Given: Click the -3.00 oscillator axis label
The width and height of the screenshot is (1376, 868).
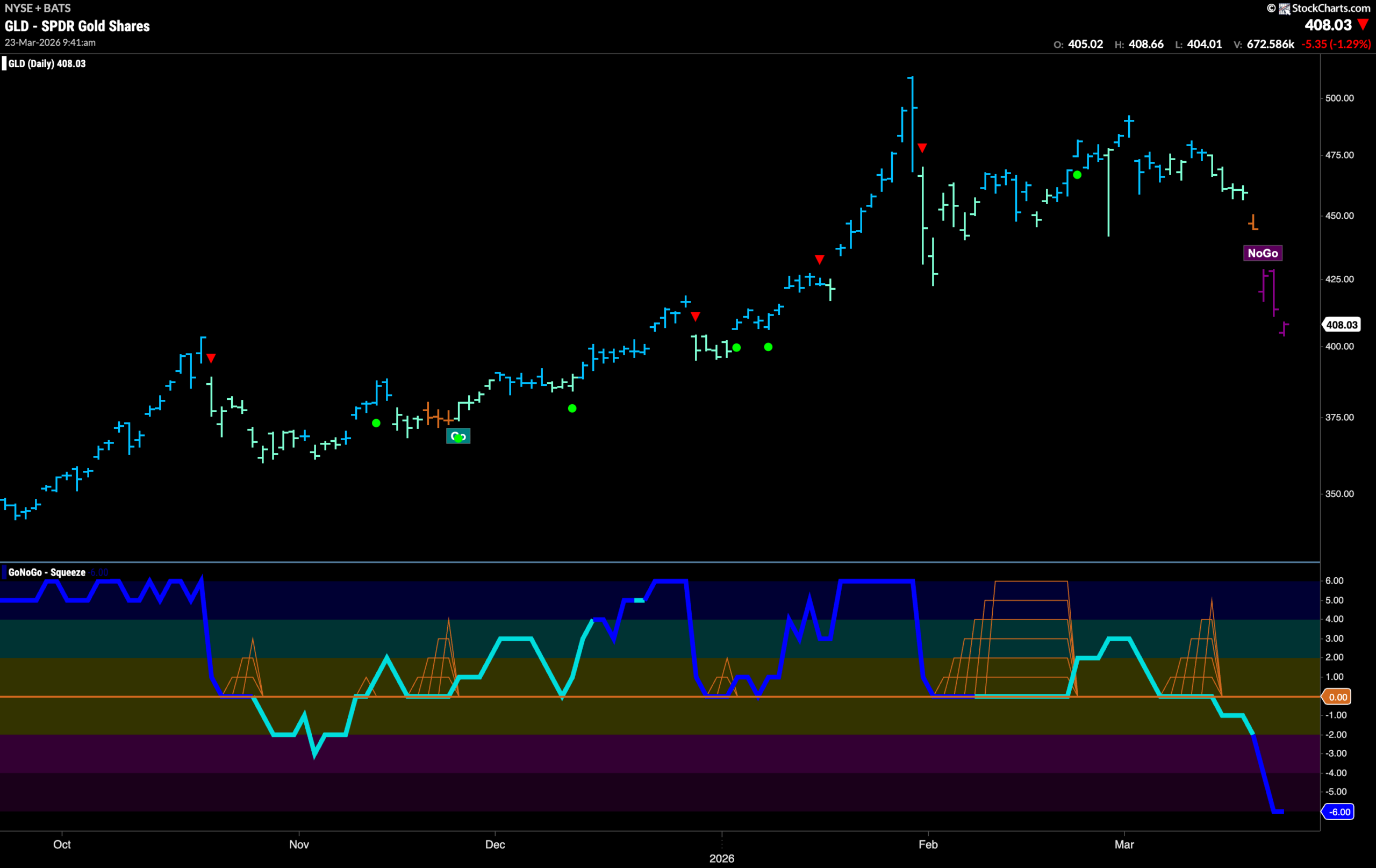Looking at the screenshot, I should (1336, 753).
